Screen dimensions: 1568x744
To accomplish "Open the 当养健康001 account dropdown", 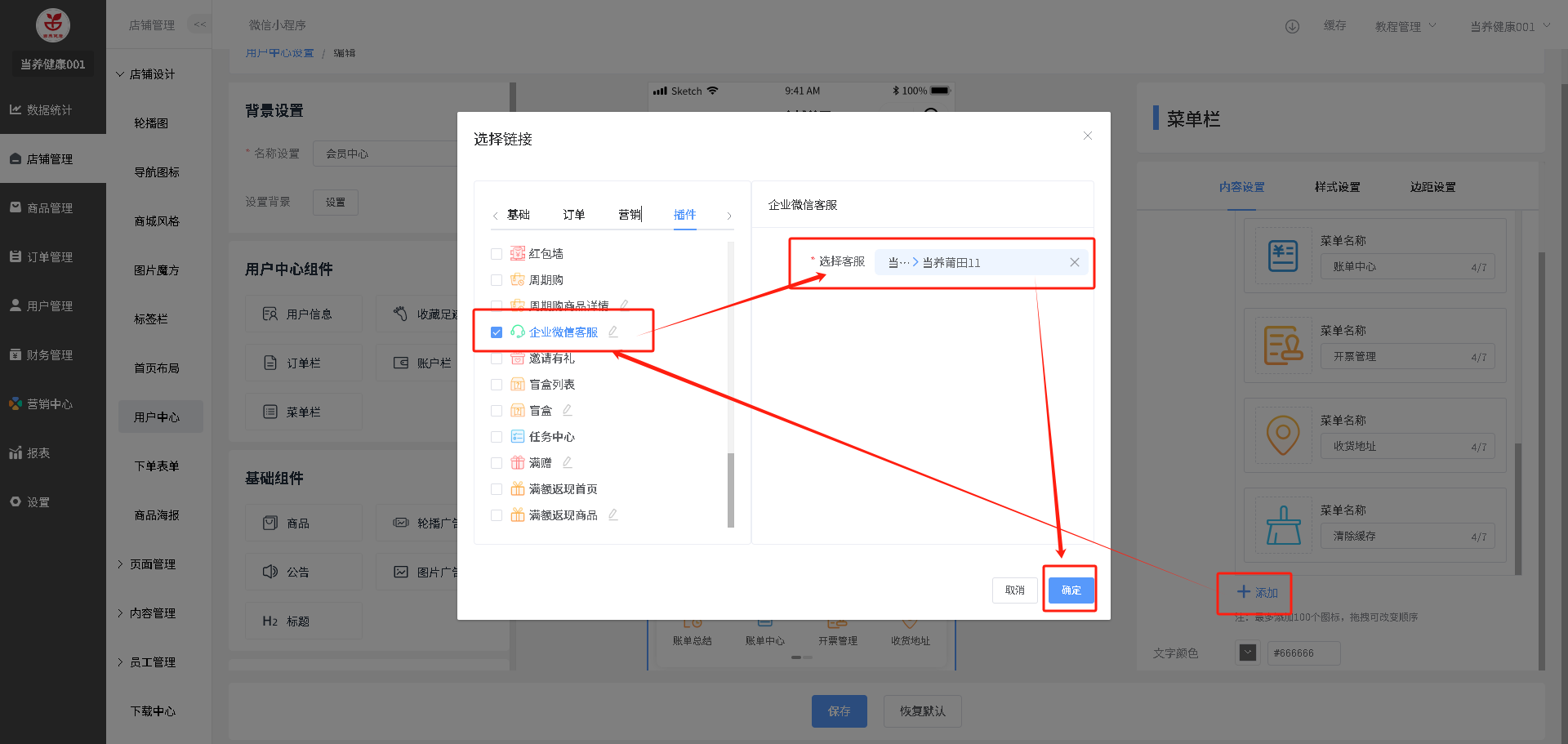I will pyautogui.click(x=1509, y=26).
